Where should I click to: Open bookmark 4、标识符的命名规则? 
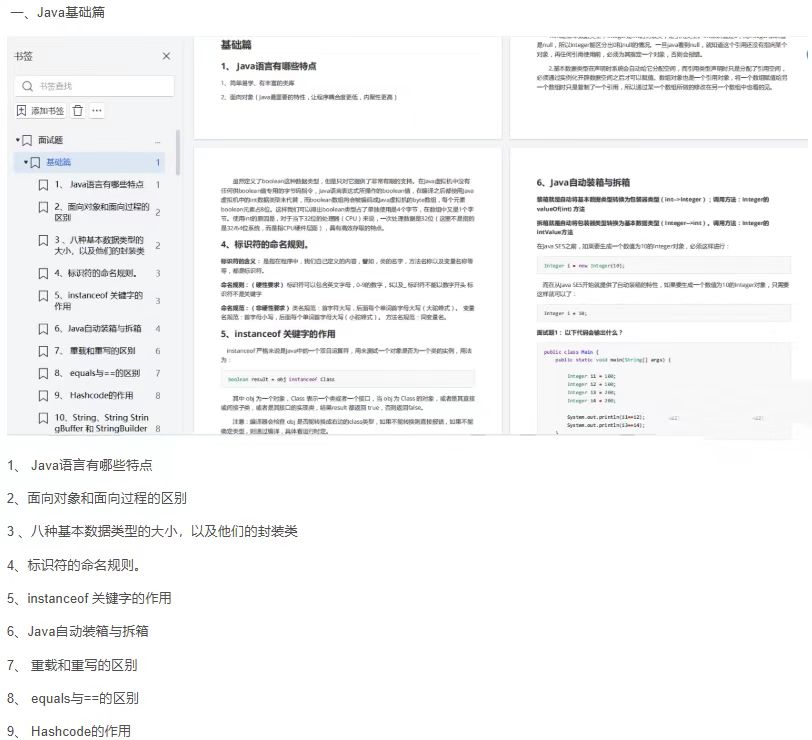tap(96, 273)
